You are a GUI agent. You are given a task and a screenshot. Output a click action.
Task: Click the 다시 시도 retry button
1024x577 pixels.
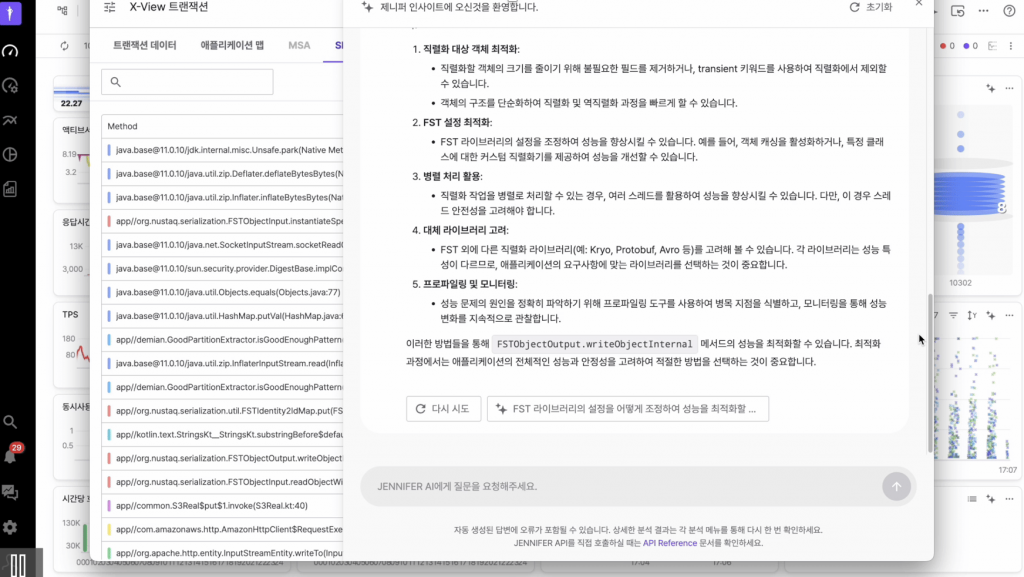coord(443,408)
